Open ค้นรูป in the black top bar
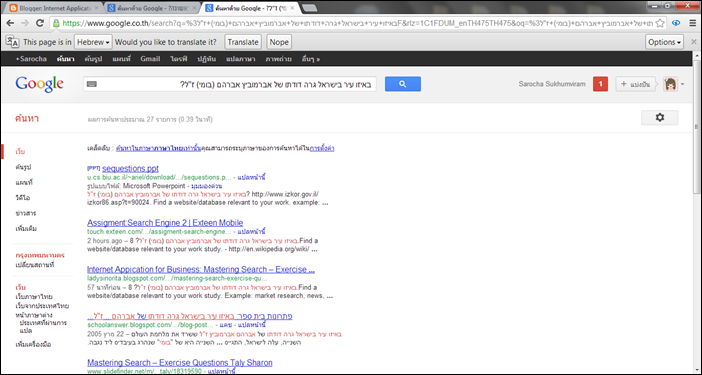 coord(93,59)
